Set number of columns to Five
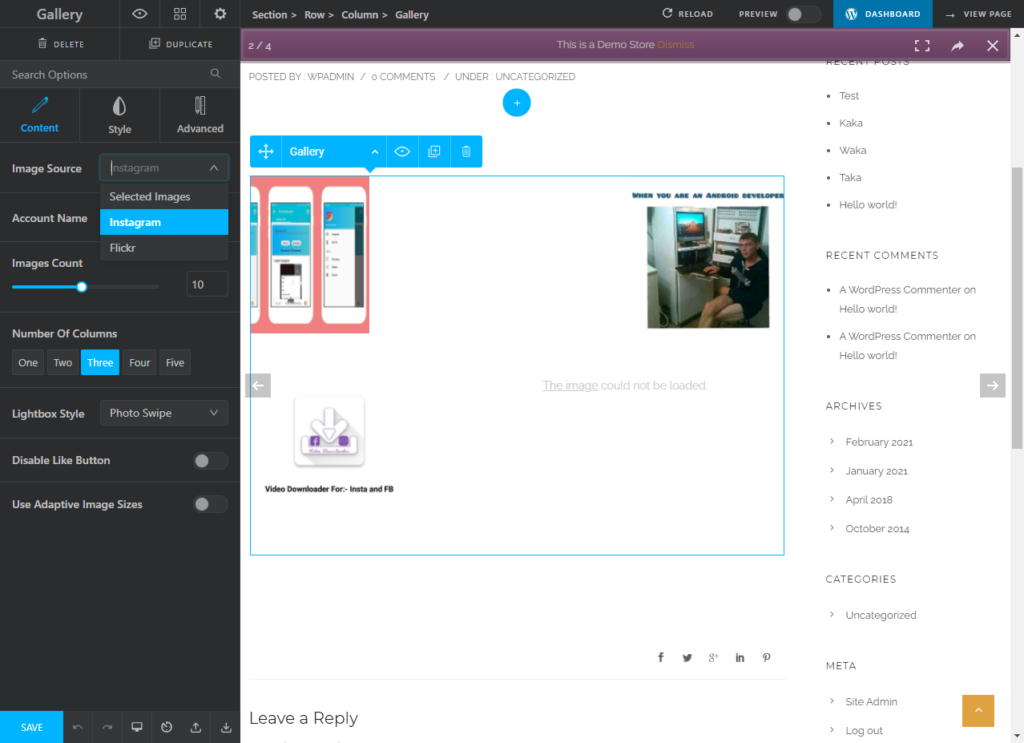The image size is (1024, 743). click(174, 362)
